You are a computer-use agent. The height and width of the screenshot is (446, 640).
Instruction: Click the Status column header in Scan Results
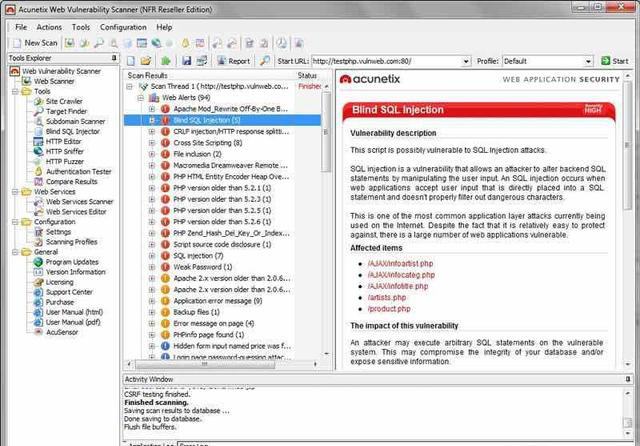(307, 75)
